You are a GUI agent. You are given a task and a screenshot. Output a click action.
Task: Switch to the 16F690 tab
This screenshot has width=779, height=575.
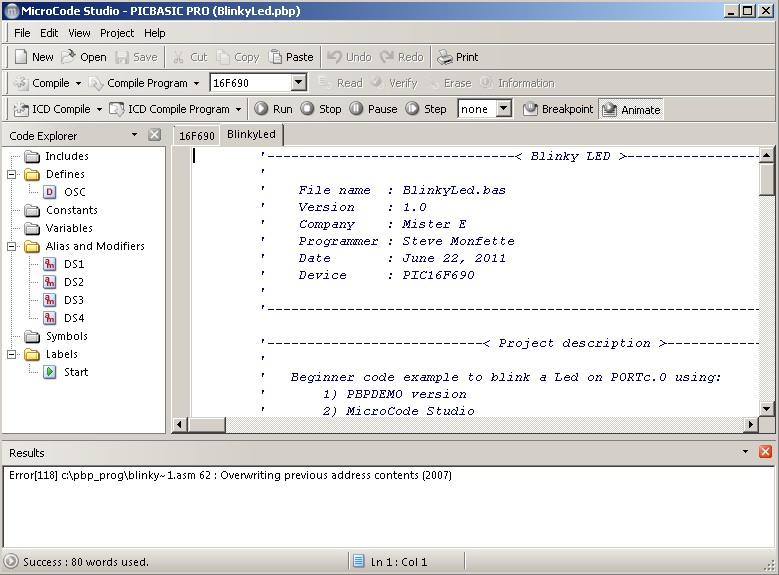[x=196, y=135]
